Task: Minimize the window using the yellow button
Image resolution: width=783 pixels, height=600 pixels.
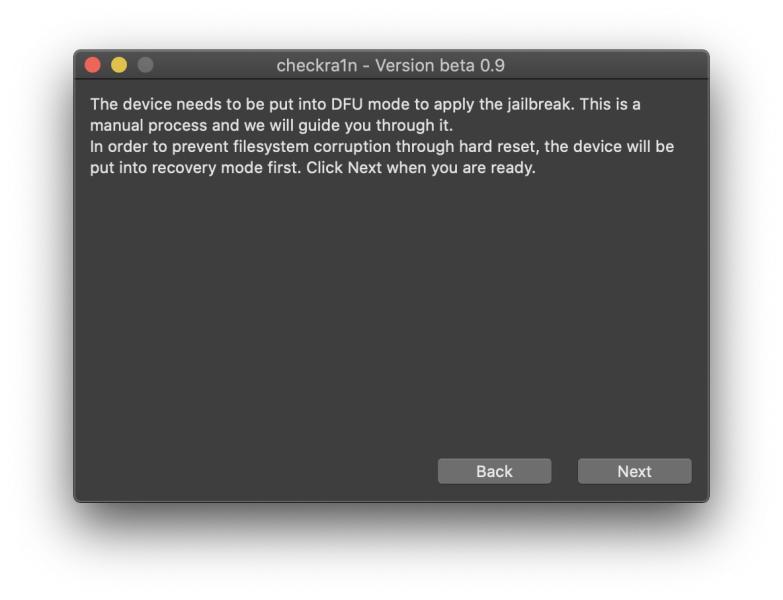Action: point(119,65)
